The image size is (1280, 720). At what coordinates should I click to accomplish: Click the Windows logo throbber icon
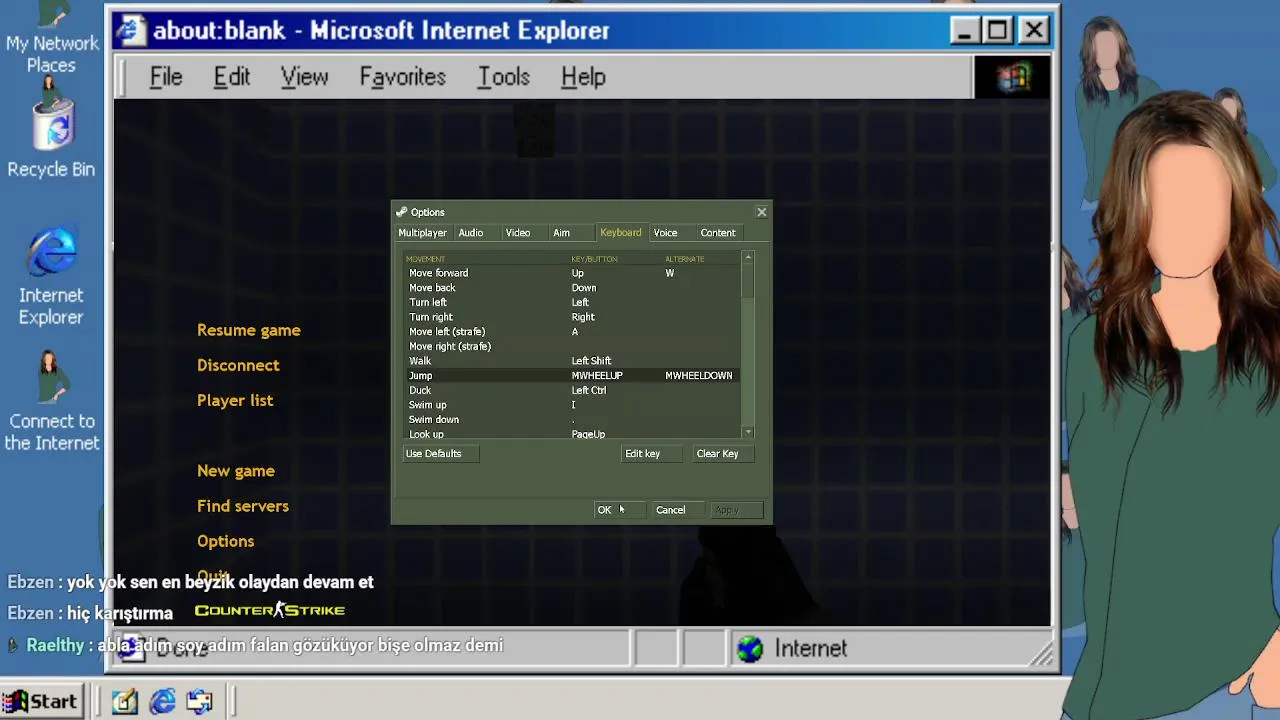(1012, 77)
